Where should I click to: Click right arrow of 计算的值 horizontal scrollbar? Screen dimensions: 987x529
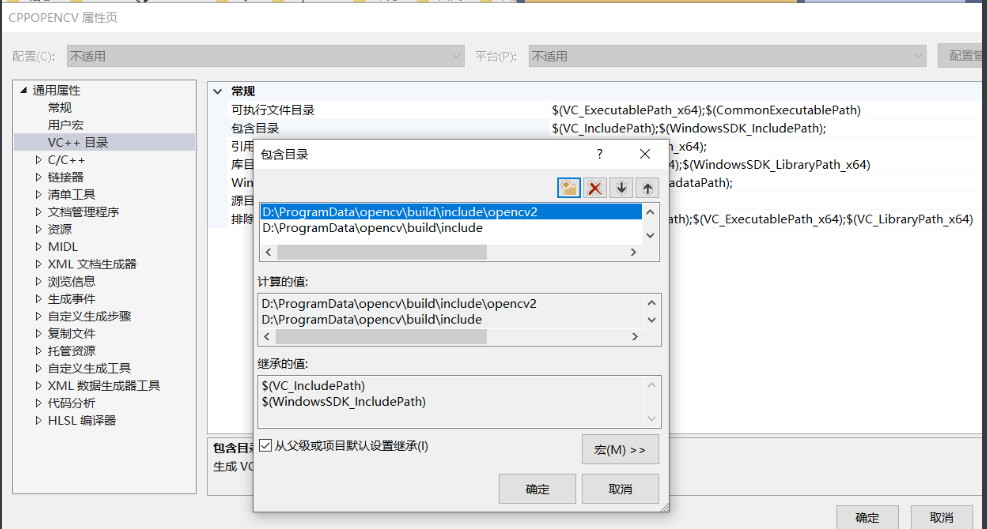point(634,337)
